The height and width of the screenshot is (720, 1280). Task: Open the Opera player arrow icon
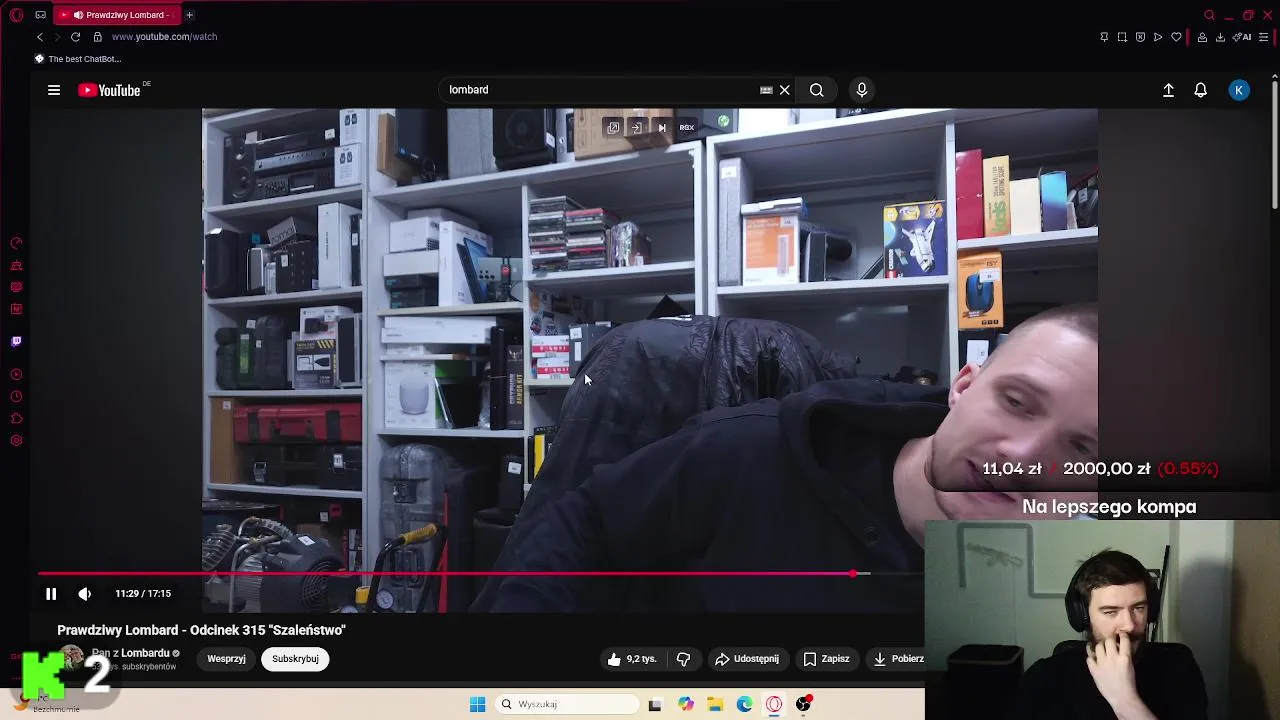pos(1158,37)
